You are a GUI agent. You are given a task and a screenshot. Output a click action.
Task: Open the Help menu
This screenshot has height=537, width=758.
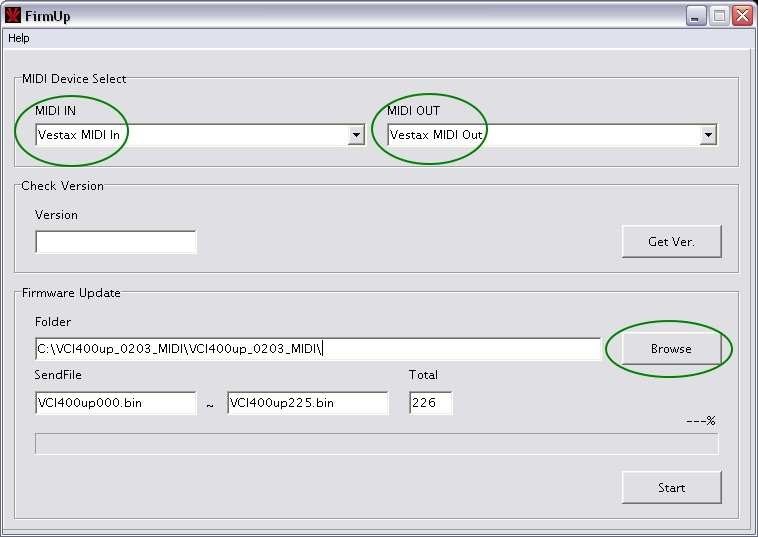[x=19, y=38]
